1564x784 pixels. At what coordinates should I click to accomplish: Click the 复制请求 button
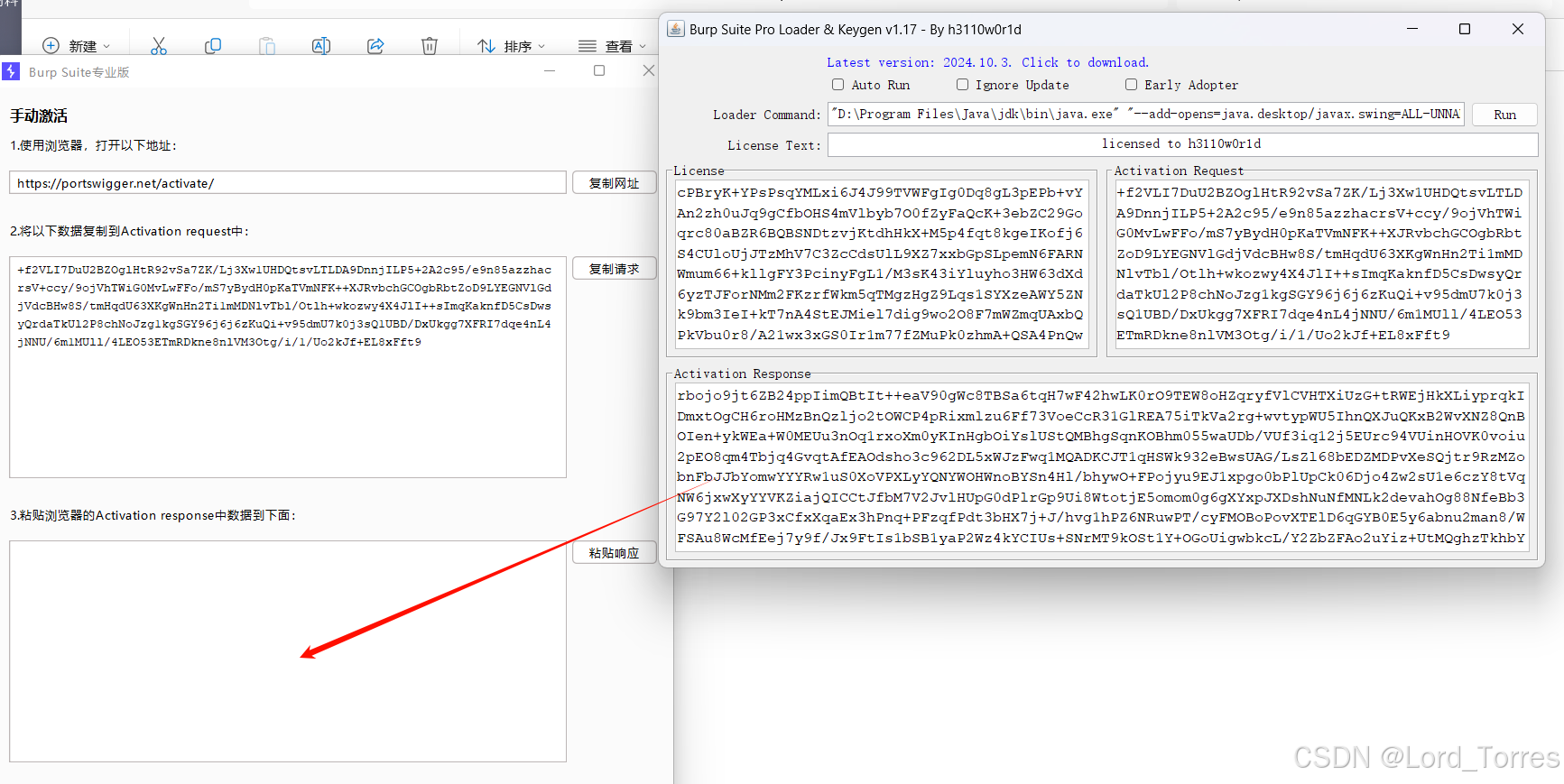coord(614,269)
